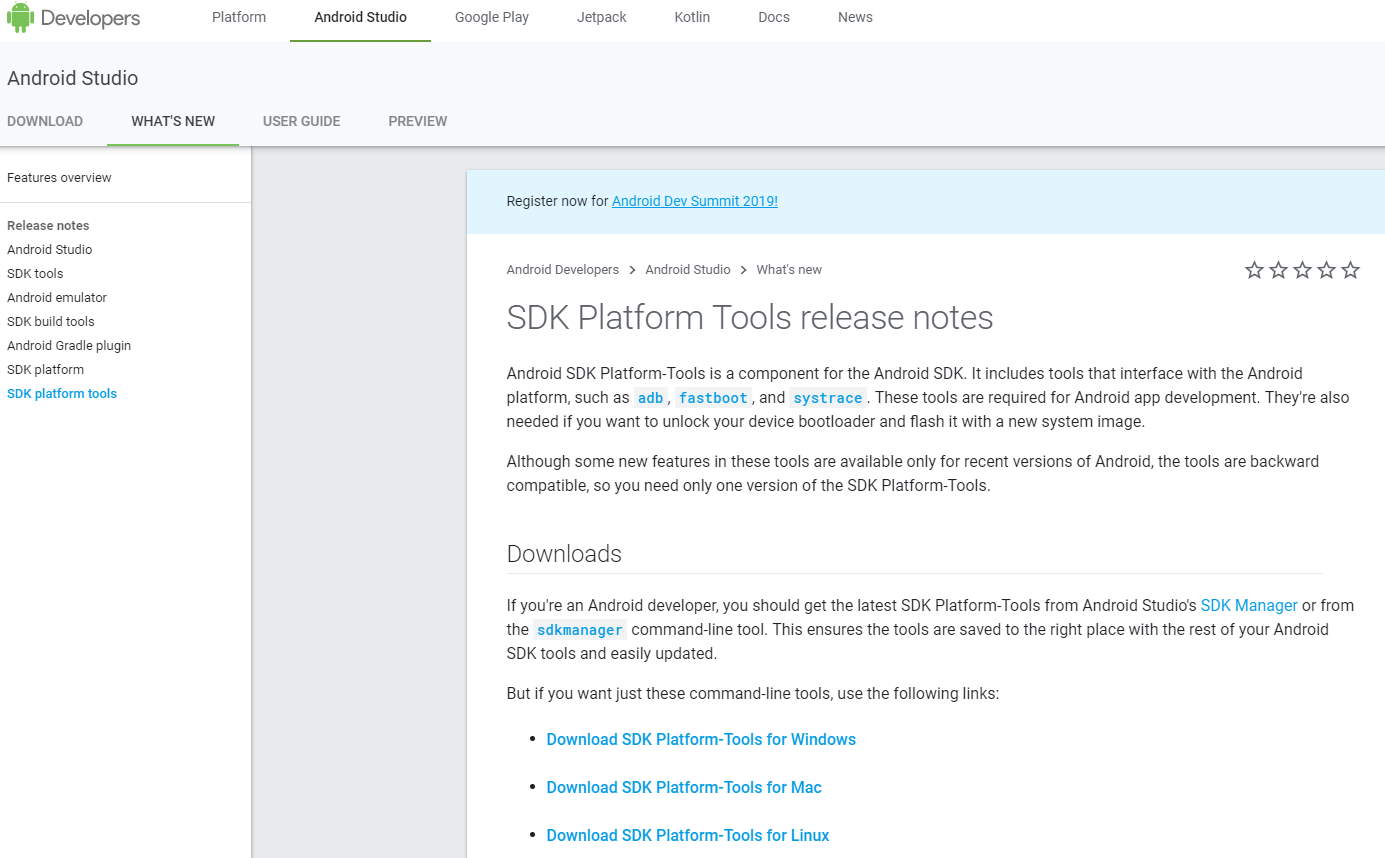
Task: Switch to the DOWNLOAD tab
Action: [x=45, y=121]
